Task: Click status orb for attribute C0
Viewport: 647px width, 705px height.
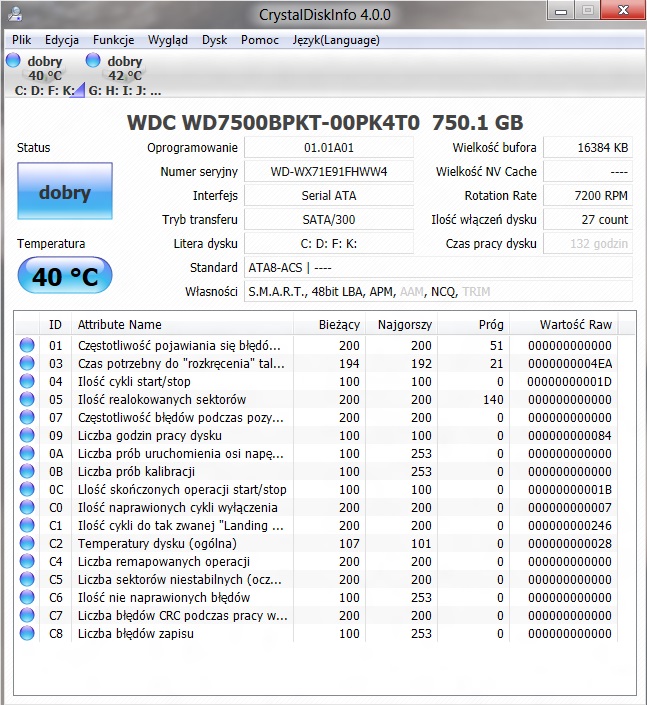Action: pos(27,507)
